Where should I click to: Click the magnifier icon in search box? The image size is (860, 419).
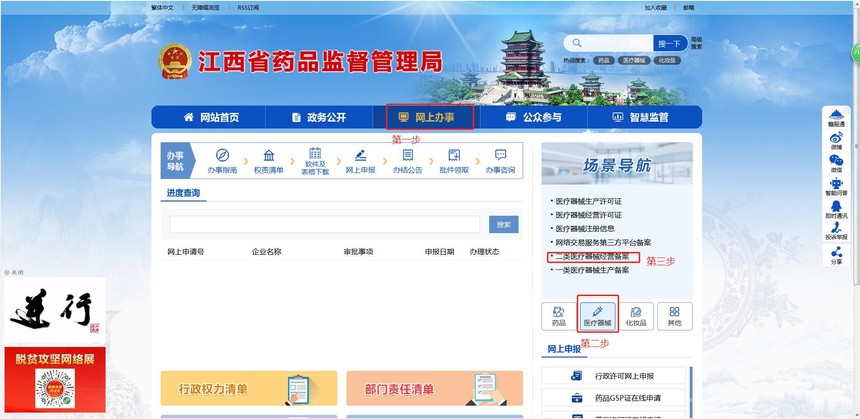(576, 43)
